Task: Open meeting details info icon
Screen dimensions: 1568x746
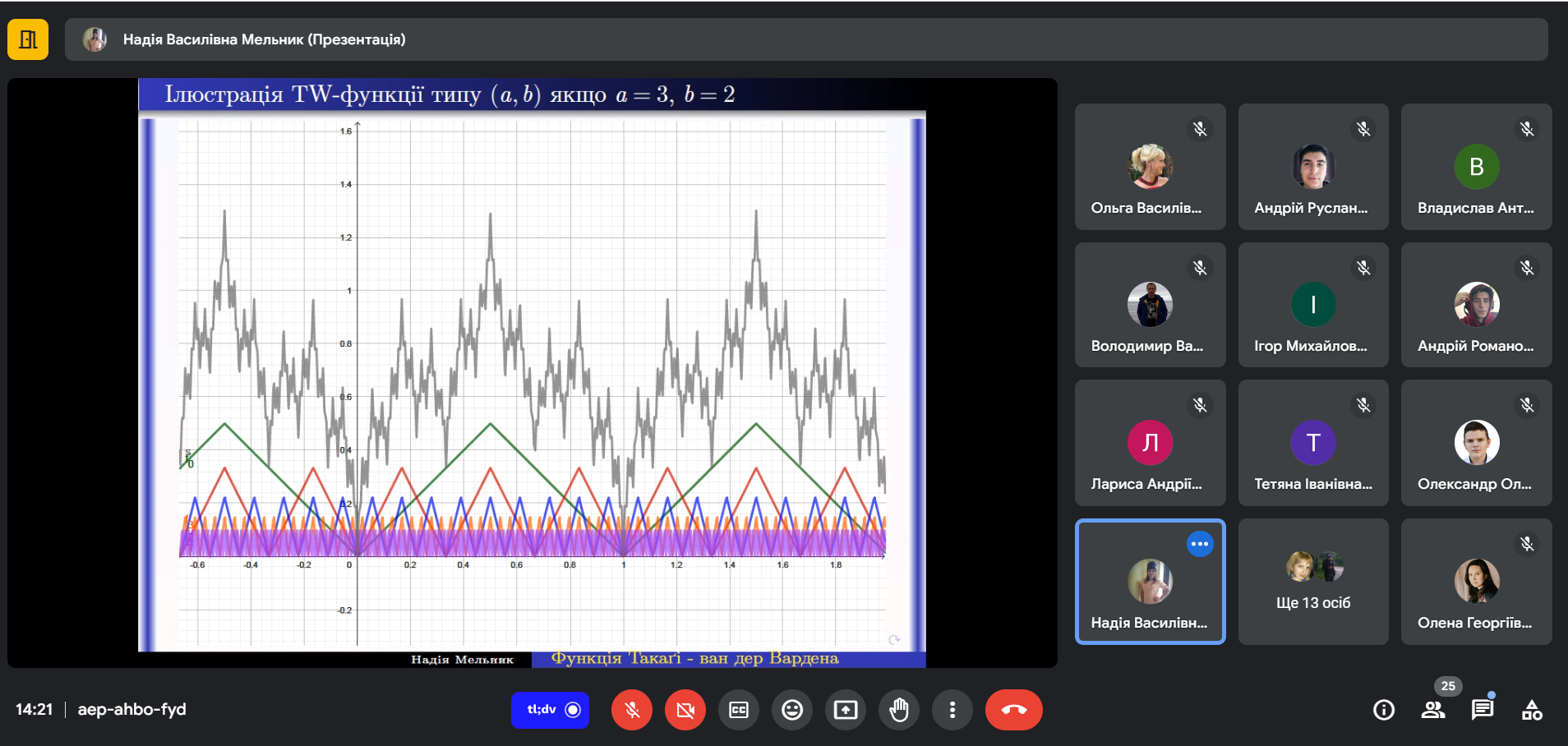Action: 1384,710
